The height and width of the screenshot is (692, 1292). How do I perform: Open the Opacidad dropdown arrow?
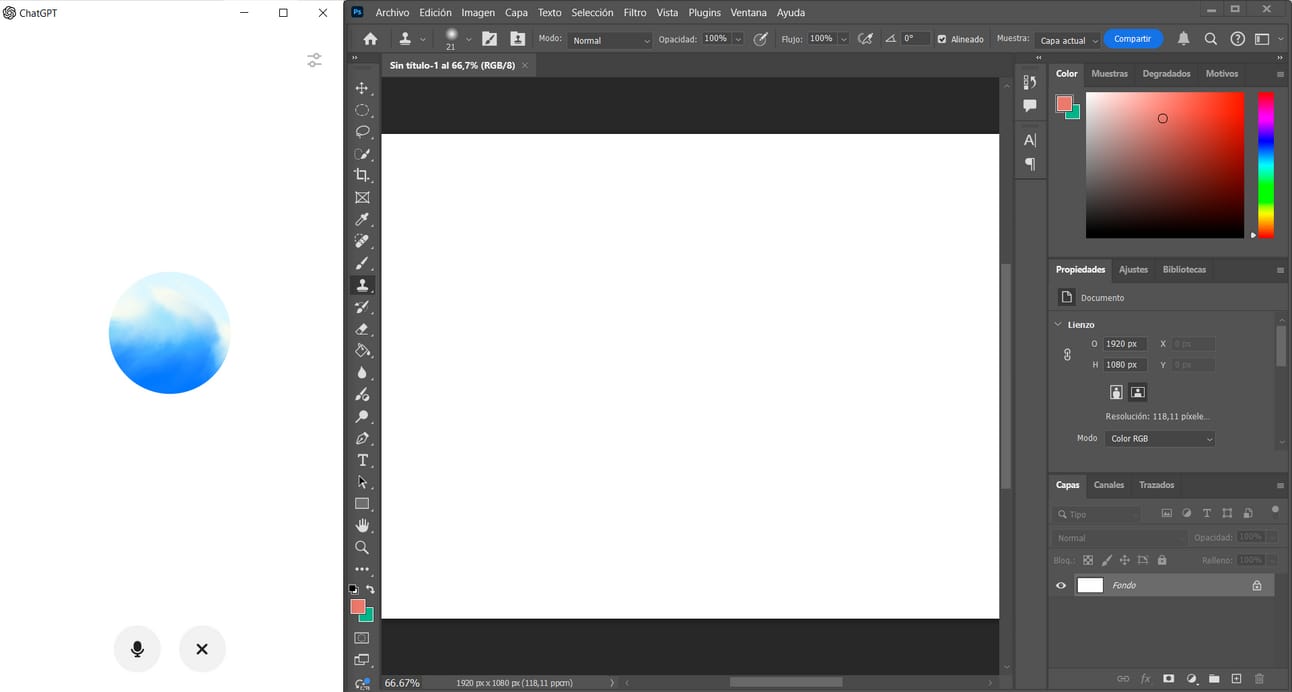click(738, 39)
